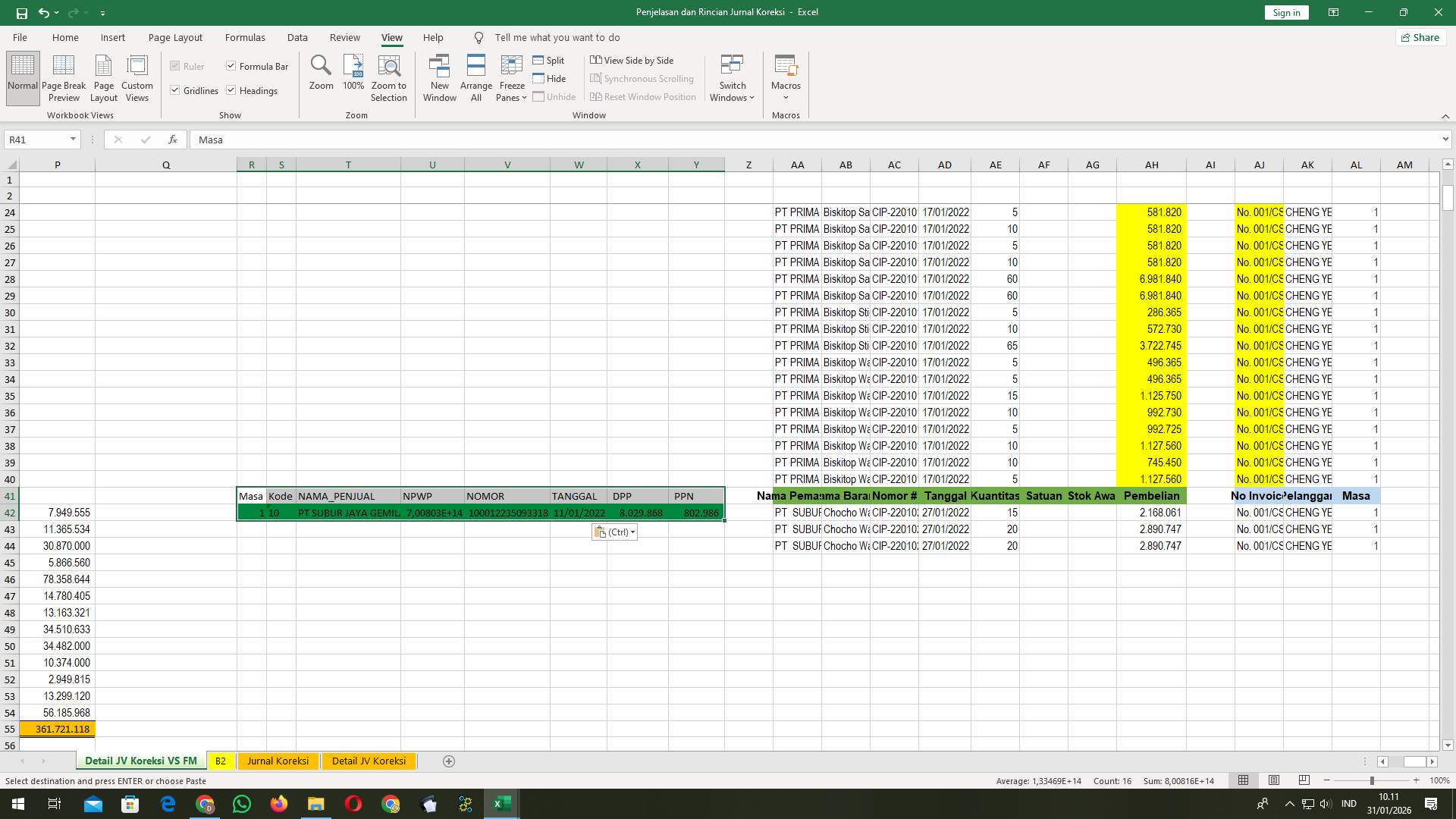Uncheck the Gridlines checkbox
1456x819 pixels.
point(175,90)
